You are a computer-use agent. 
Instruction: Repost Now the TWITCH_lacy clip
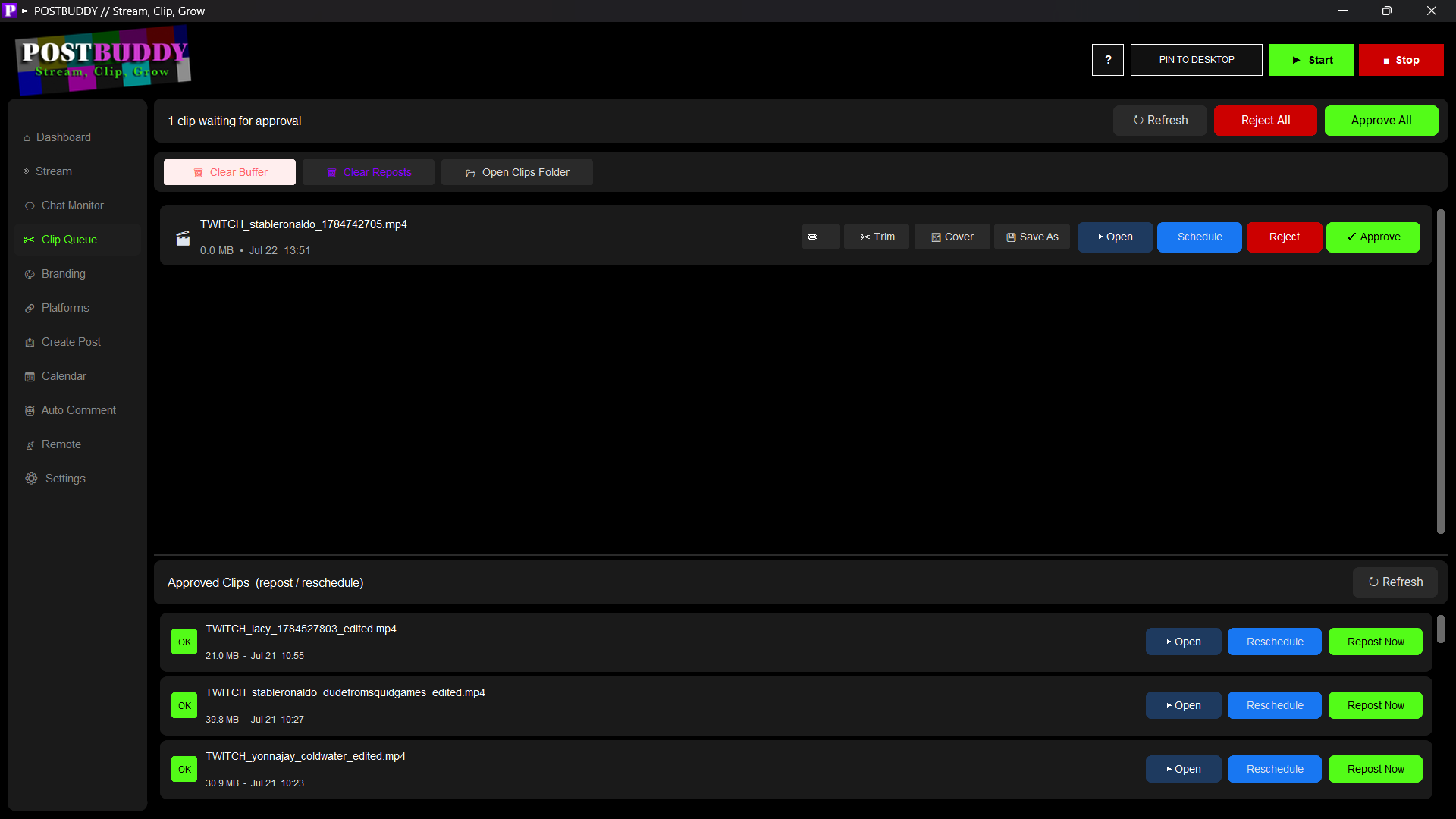[x=1376, y=642]
